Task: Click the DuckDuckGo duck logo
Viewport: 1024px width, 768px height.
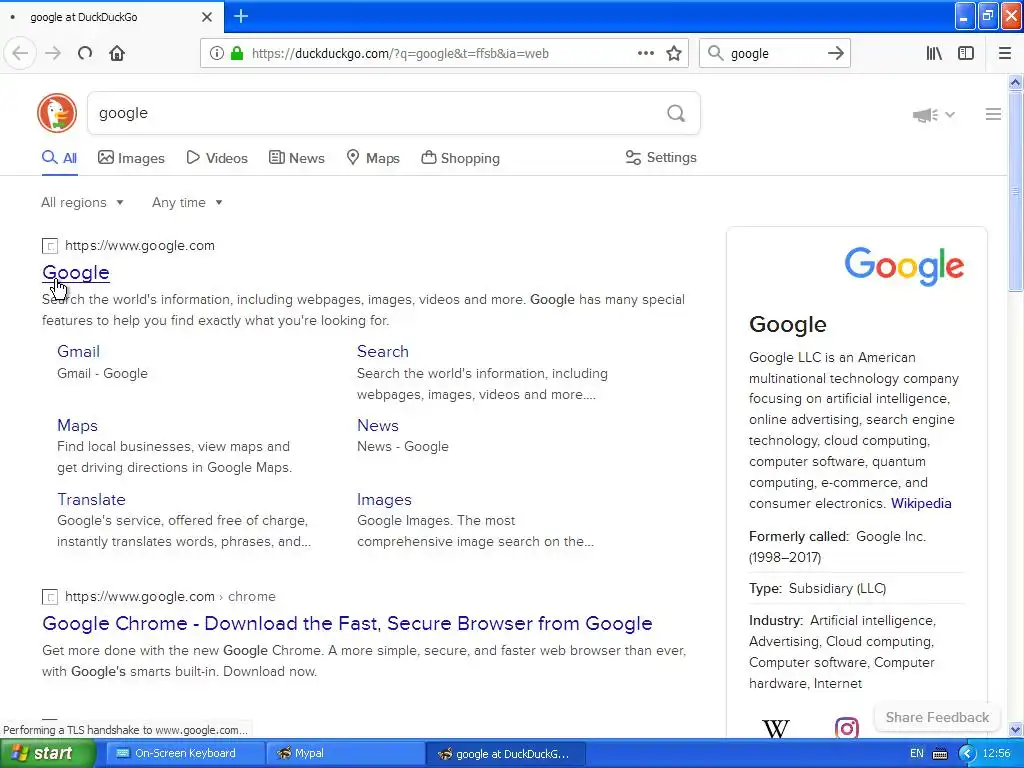Action: click(x=57, y=113)
